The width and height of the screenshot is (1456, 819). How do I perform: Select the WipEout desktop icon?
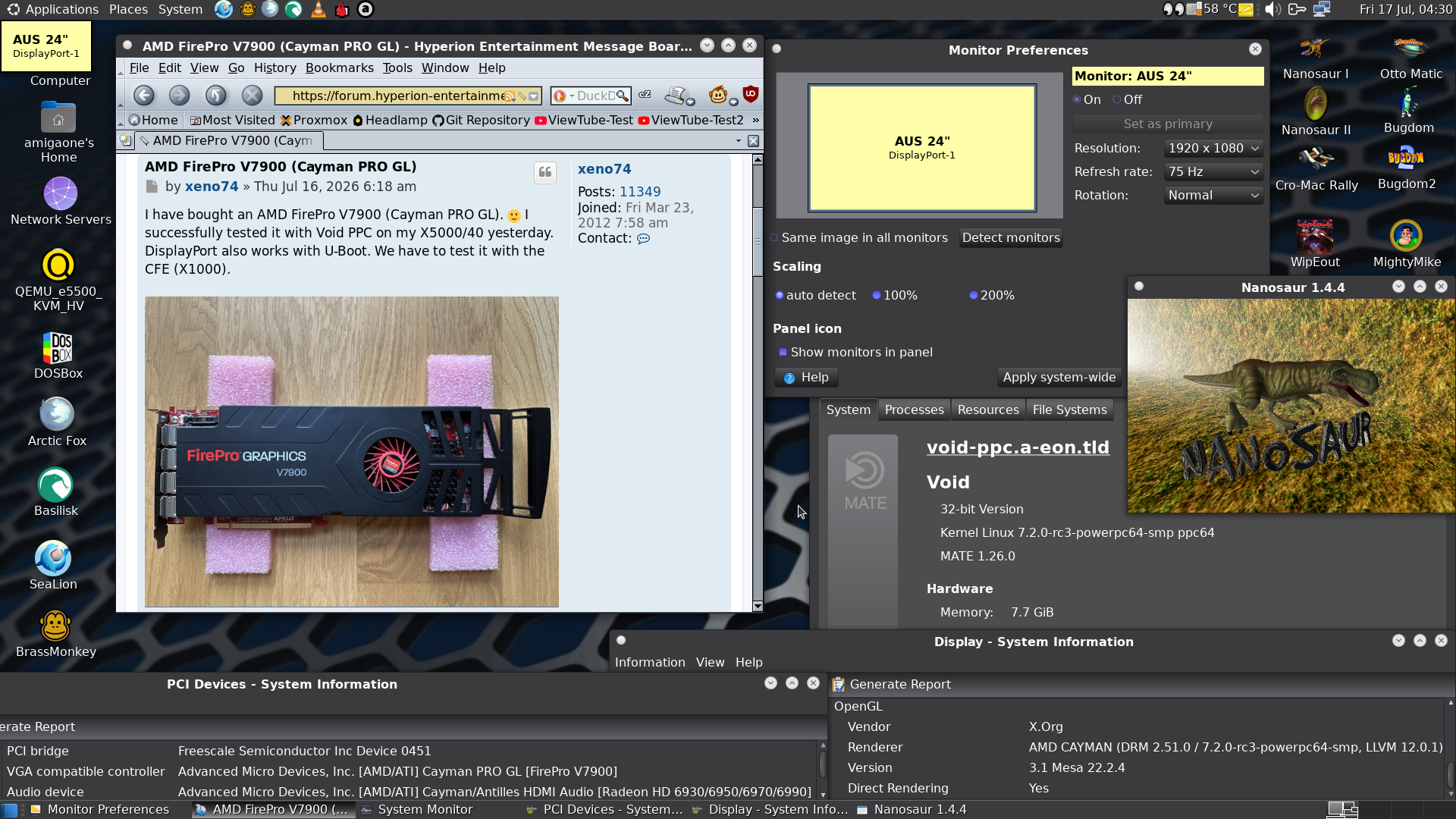tap(1315, 243)
